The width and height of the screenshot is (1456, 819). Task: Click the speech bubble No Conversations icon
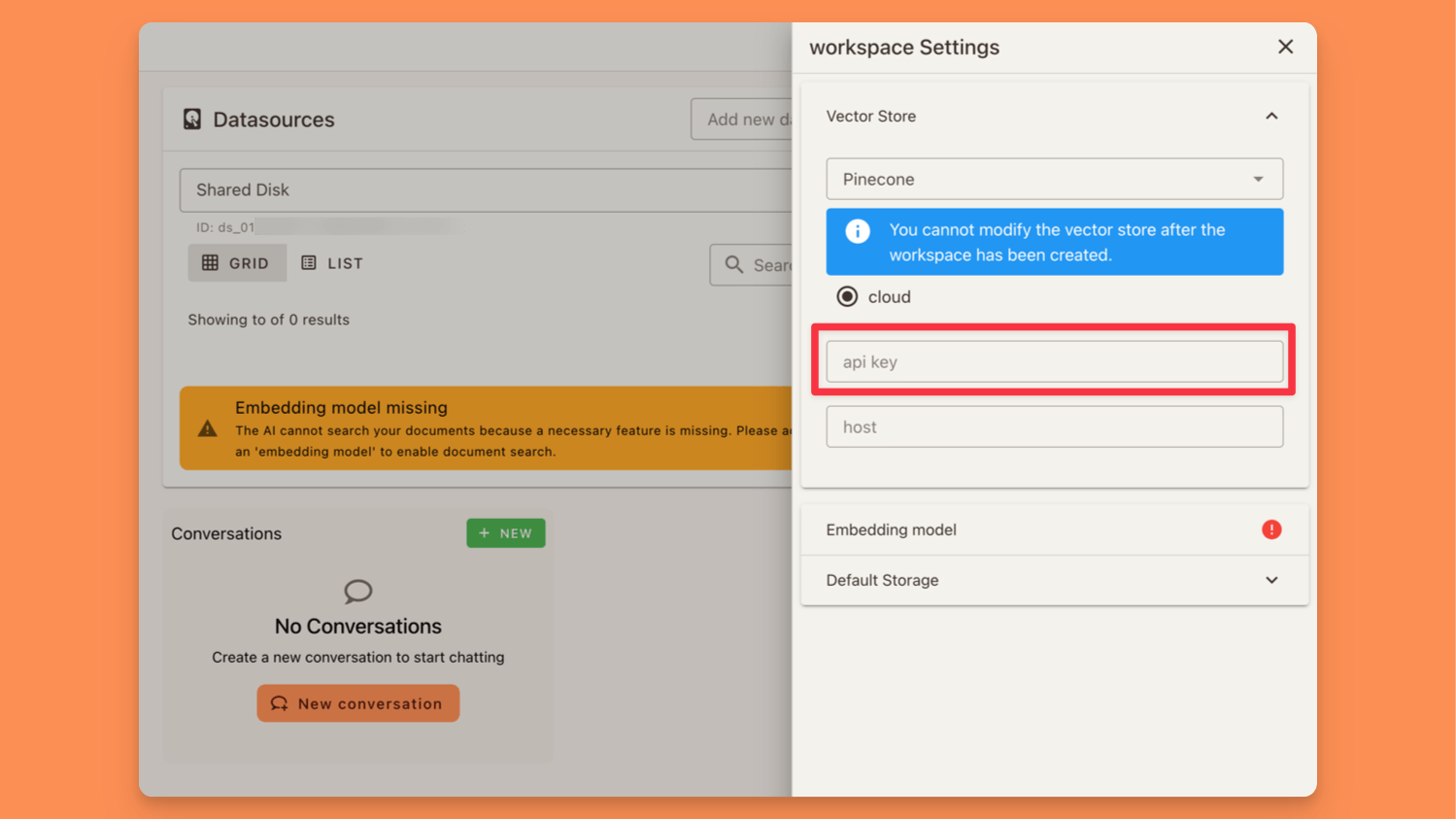click(357, 591)
